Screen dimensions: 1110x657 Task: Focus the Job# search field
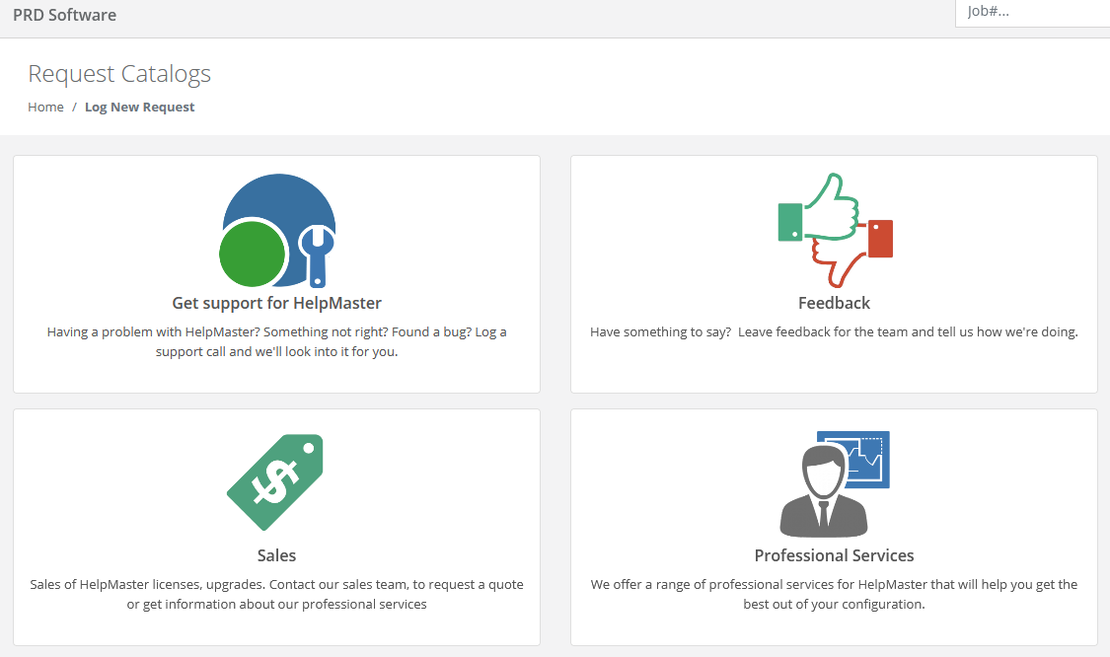click(1033, 12)
